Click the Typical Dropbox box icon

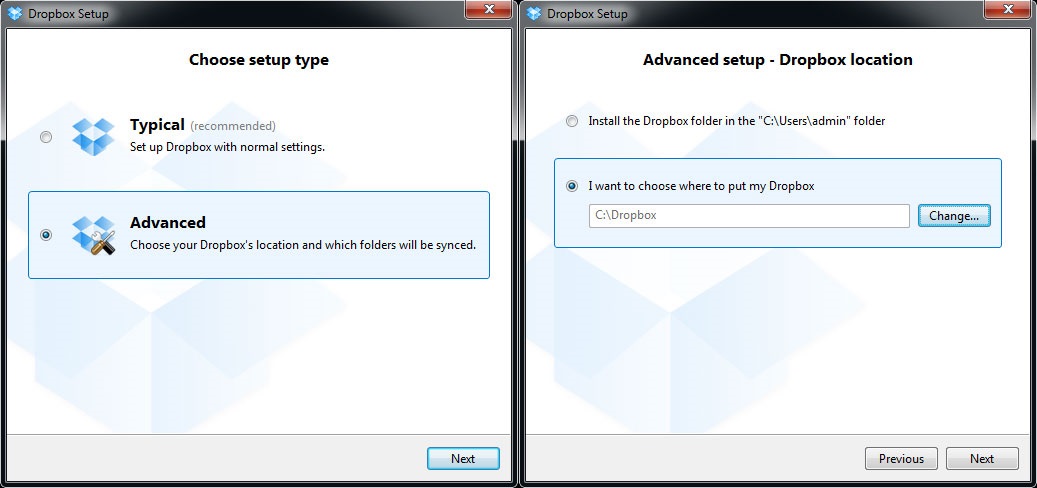tap(93, 137)
